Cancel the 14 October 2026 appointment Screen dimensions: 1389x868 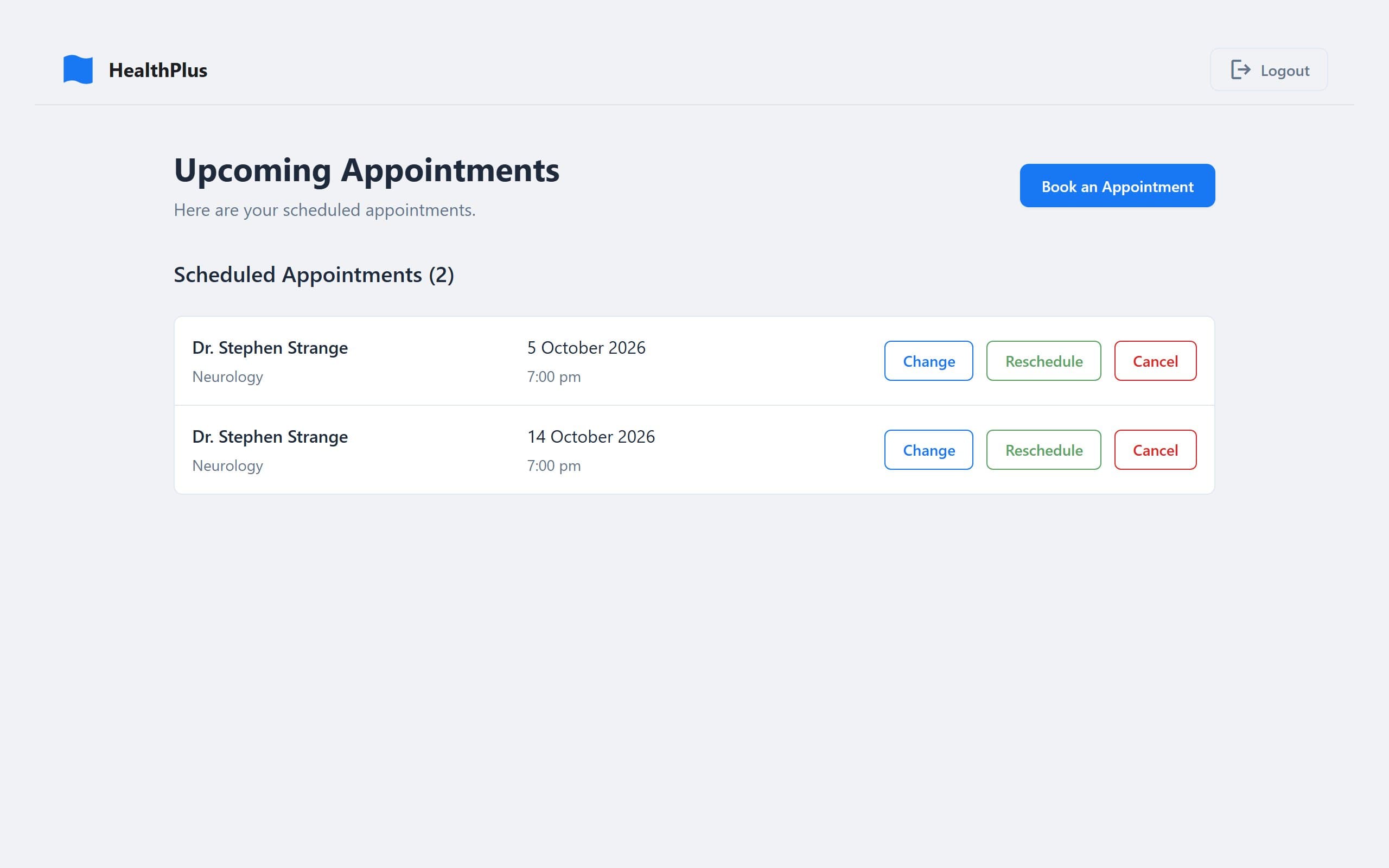tap(1155, 450)
